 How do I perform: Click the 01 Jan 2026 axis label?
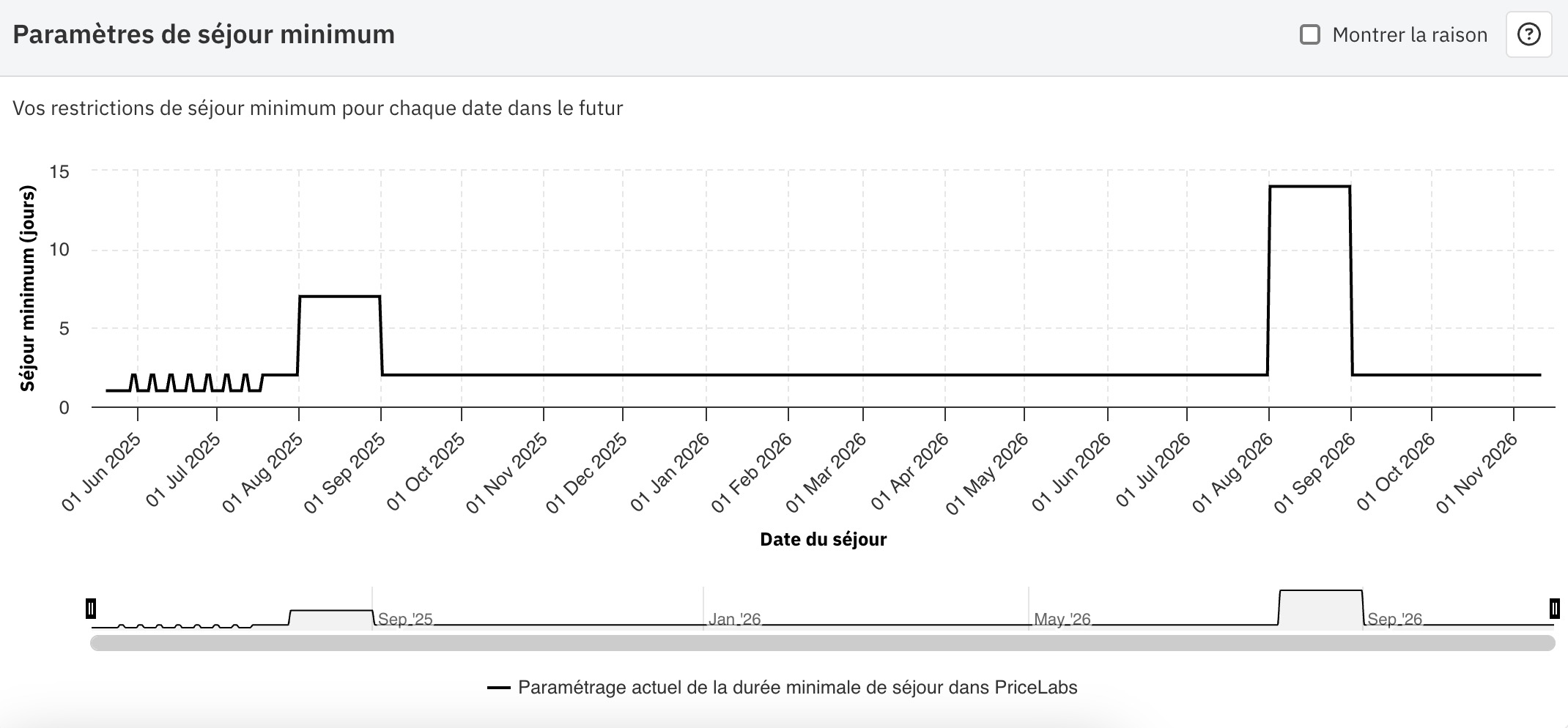click(670, 472)
